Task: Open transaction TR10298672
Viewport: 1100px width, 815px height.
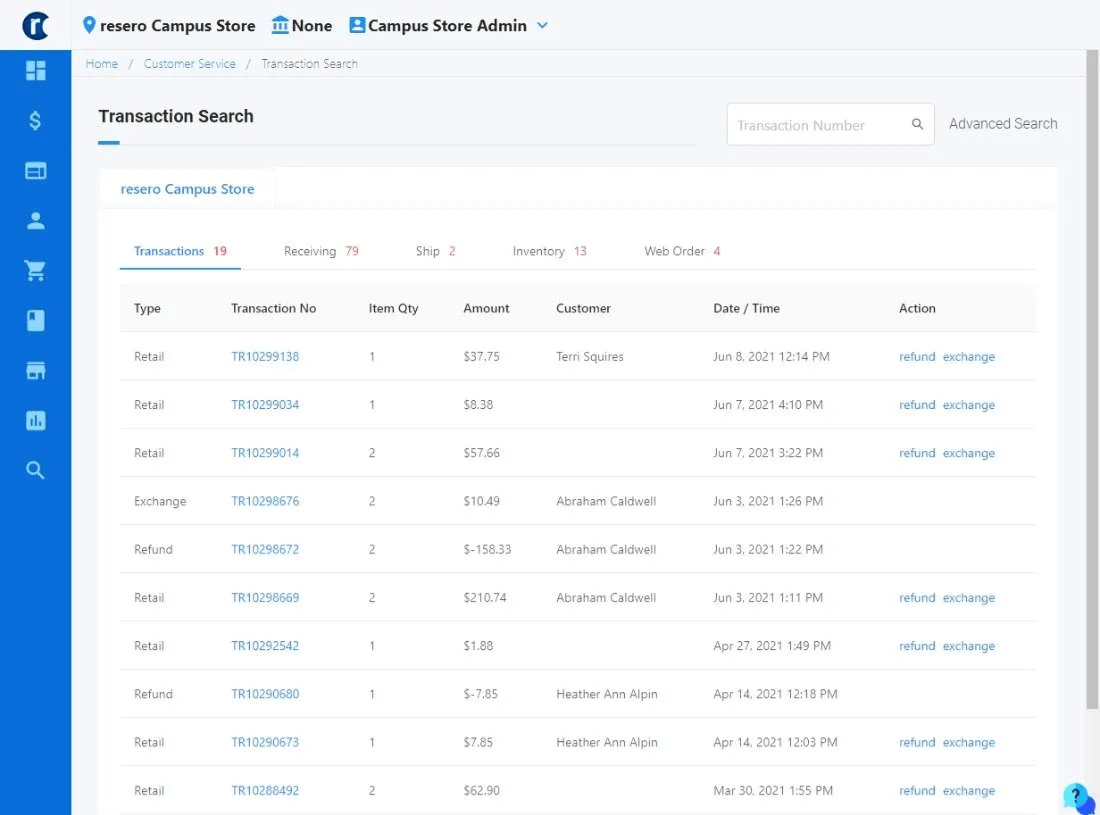Action: (x=265, y=549)
